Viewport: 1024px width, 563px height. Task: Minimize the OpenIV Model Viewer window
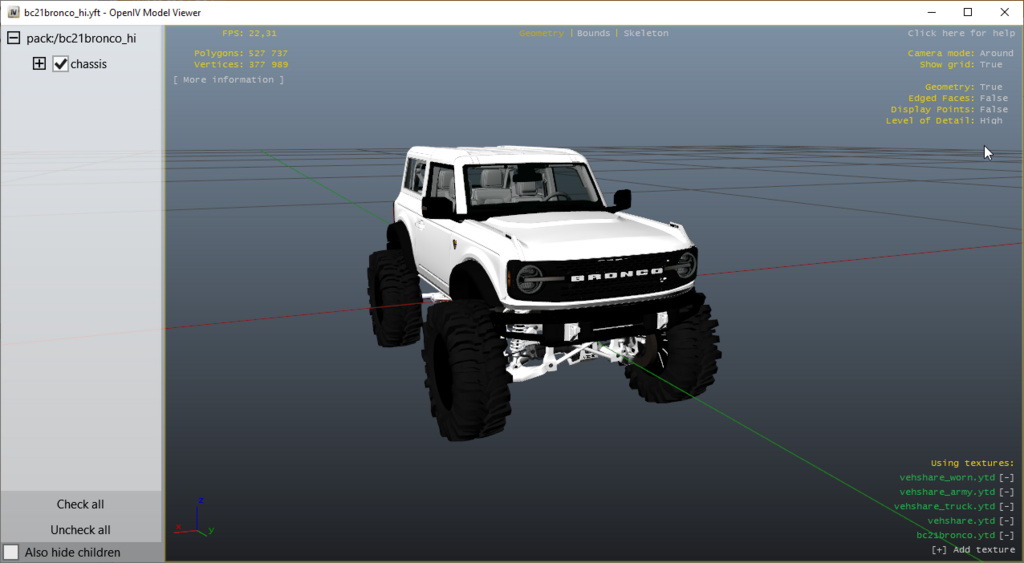click(x=932, y=12)
